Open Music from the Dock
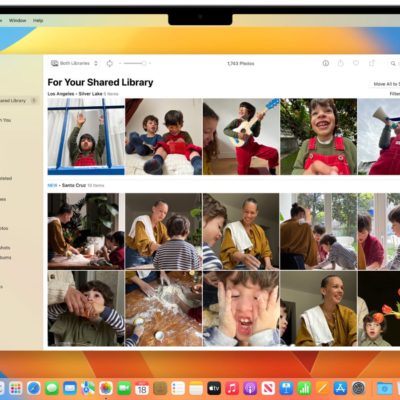Image resolution: width=400 pixels, height=400 pixels. tap(232, 388)
